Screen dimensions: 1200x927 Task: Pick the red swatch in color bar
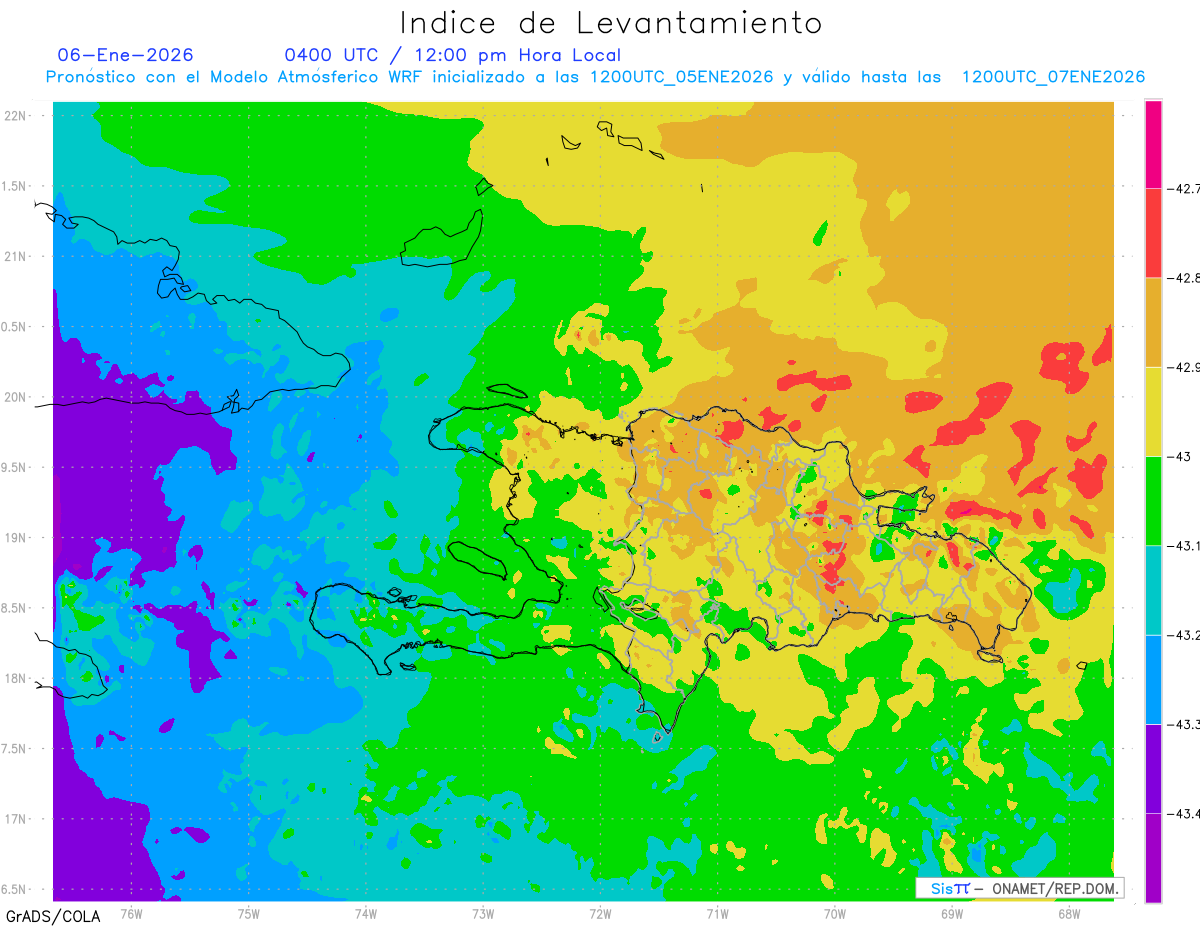tap(1153, 233)
